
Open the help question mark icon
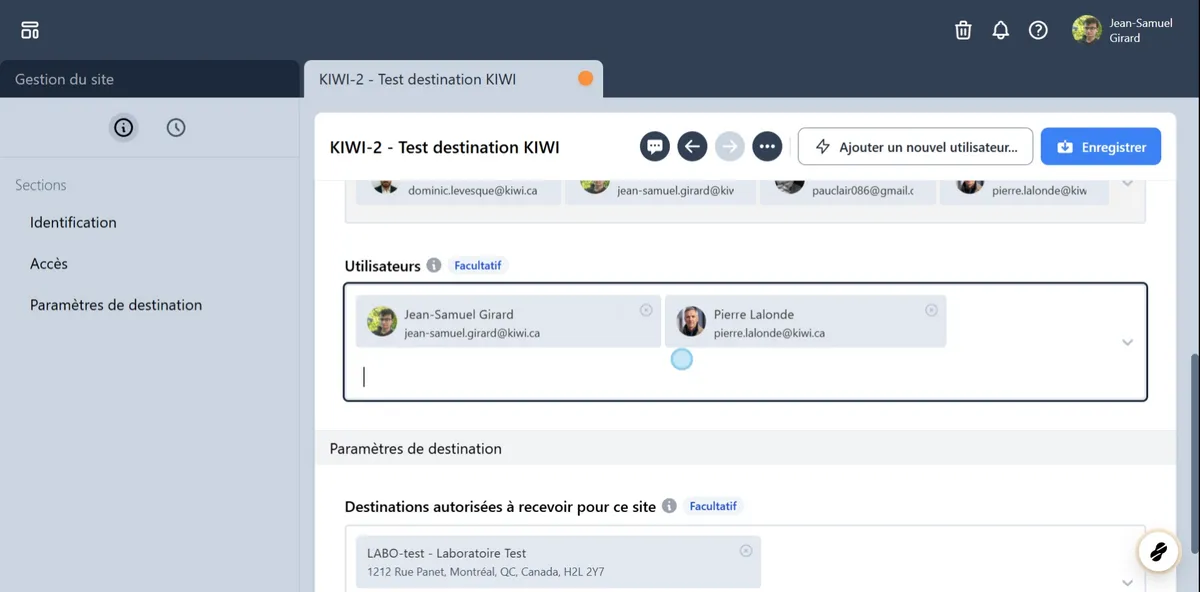coord(1038,30)
